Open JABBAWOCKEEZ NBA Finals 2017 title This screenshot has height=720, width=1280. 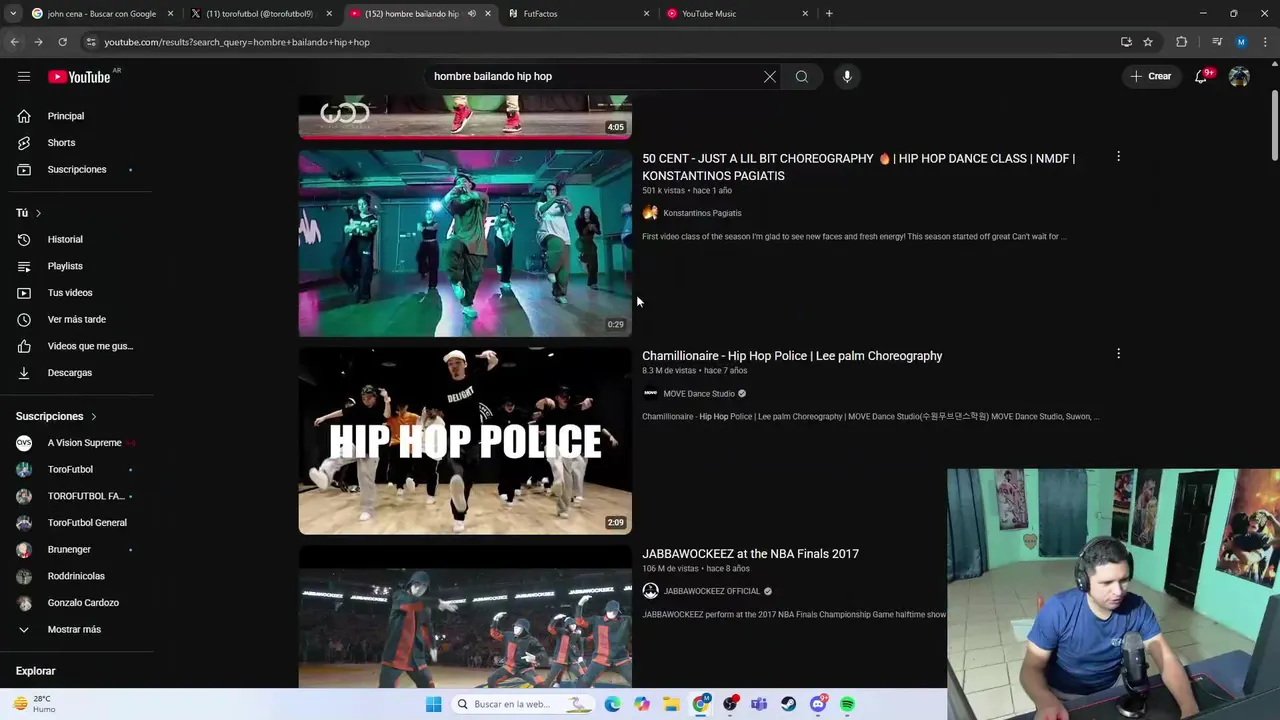coord(750,554)
